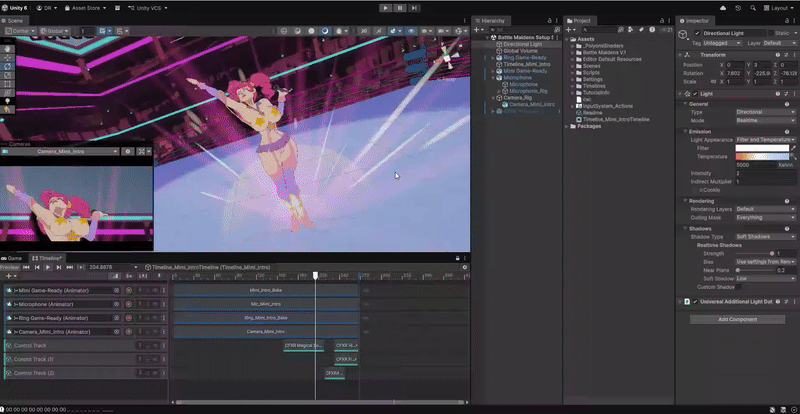800x414 pixels.
Task: Lock the Hierarchy panel
Action: [549, 21]
